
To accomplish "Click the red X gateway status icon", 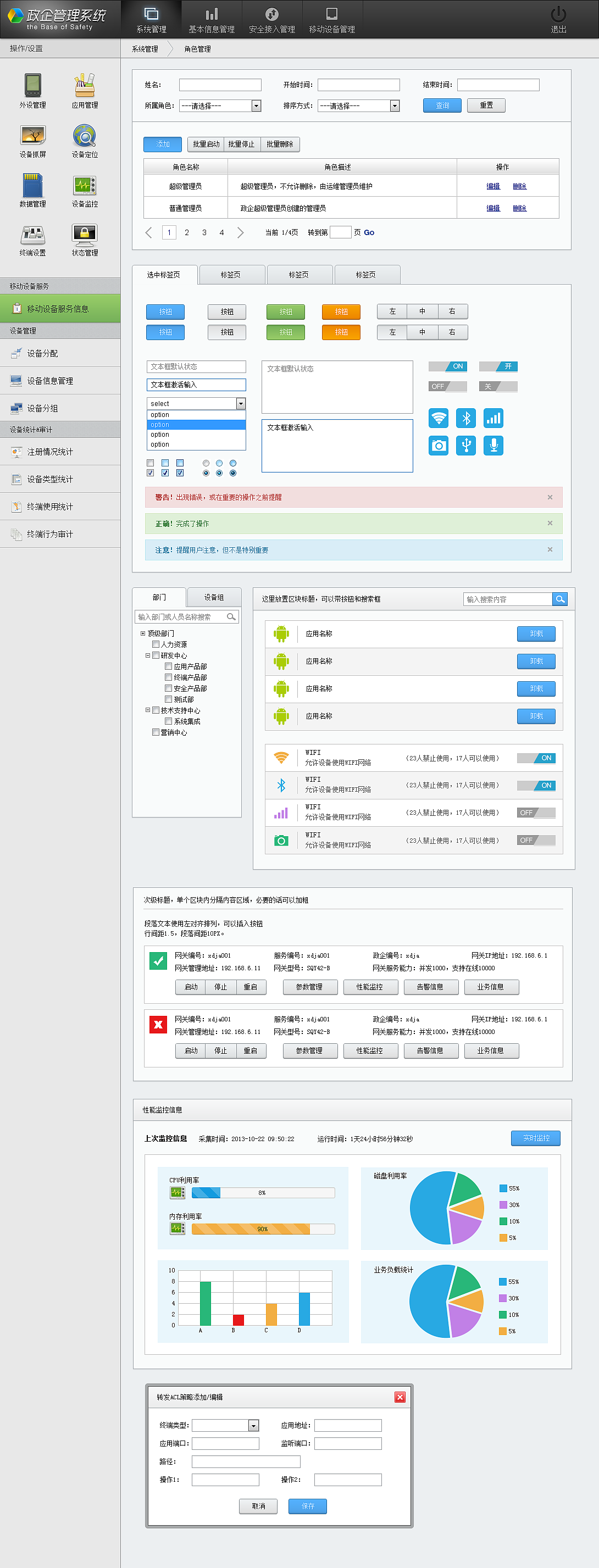I will click(x=158, y=1025).
